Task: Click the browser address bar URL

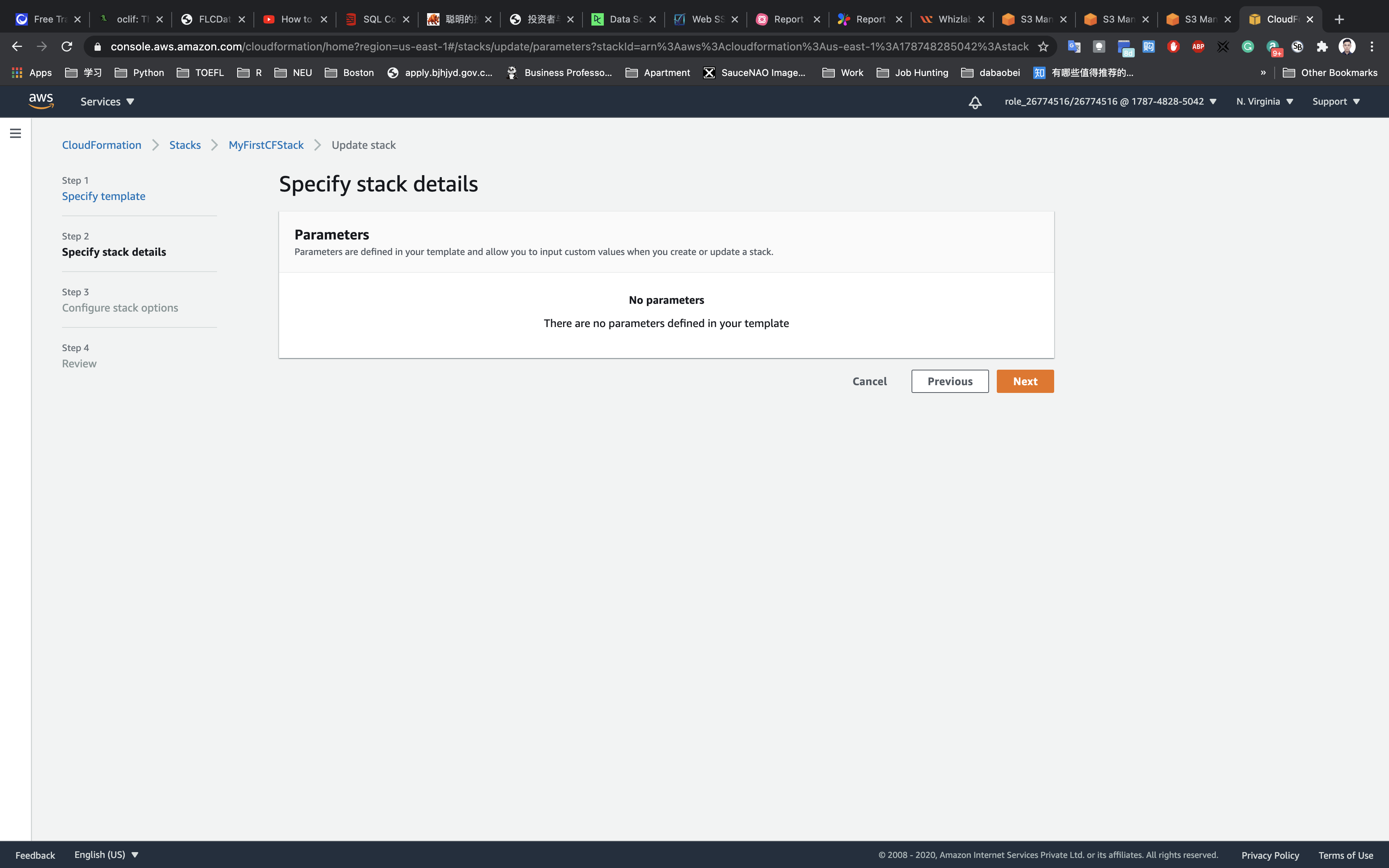Action: 568,46
